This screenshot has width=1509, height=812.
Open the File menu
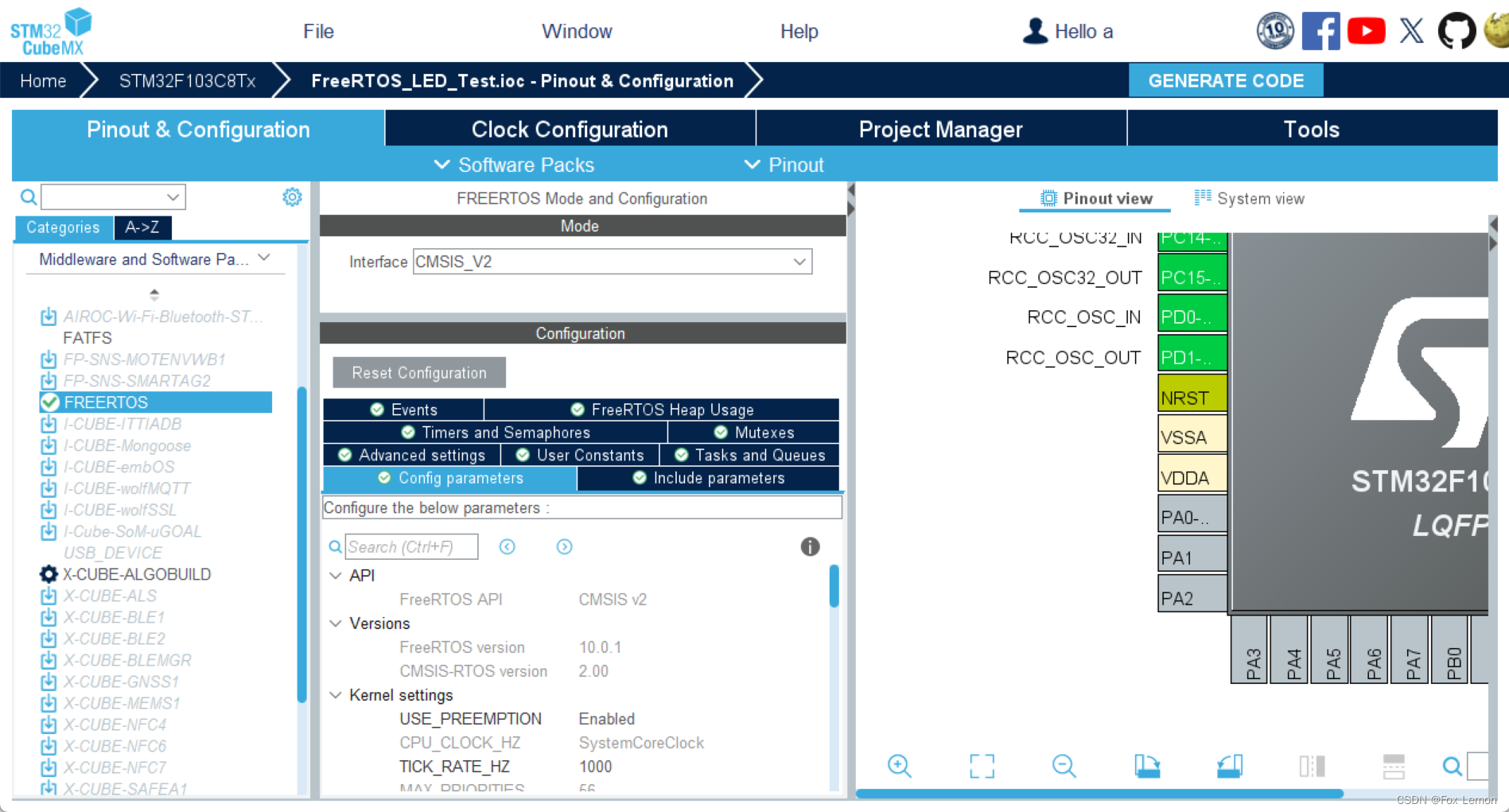click(x=318, y=31)
